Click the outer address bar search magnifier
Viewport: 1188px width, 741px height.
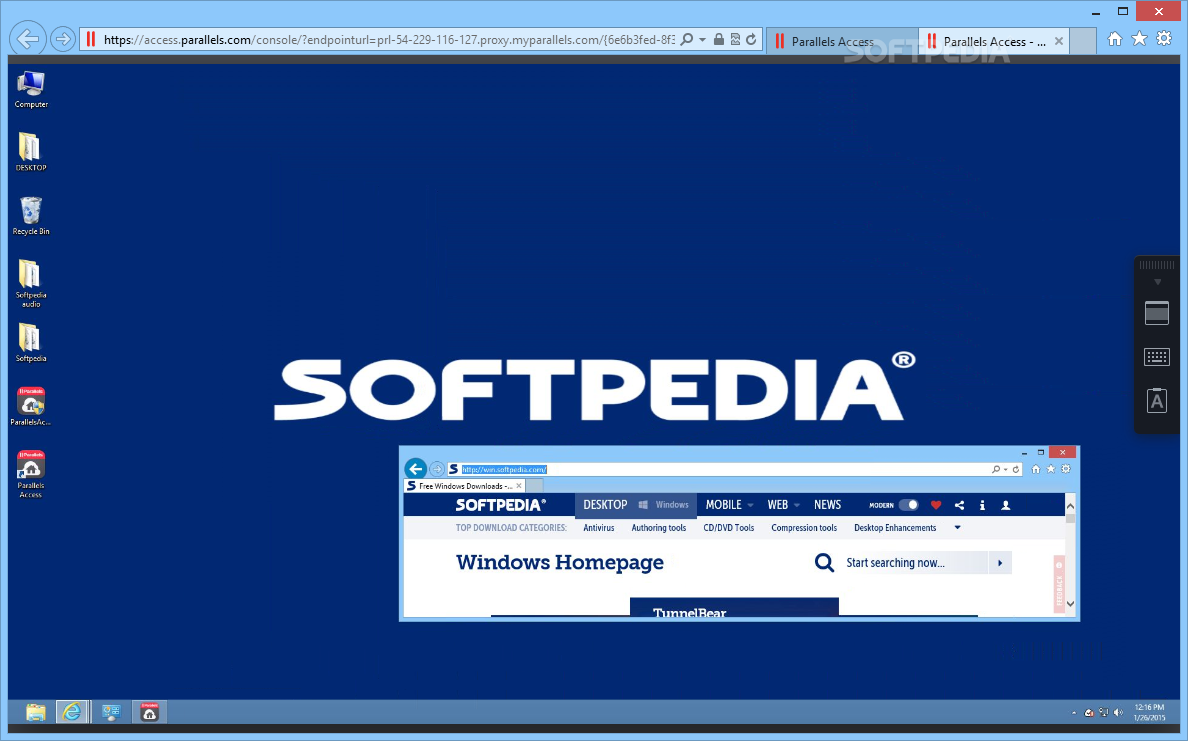coord(686,39)
